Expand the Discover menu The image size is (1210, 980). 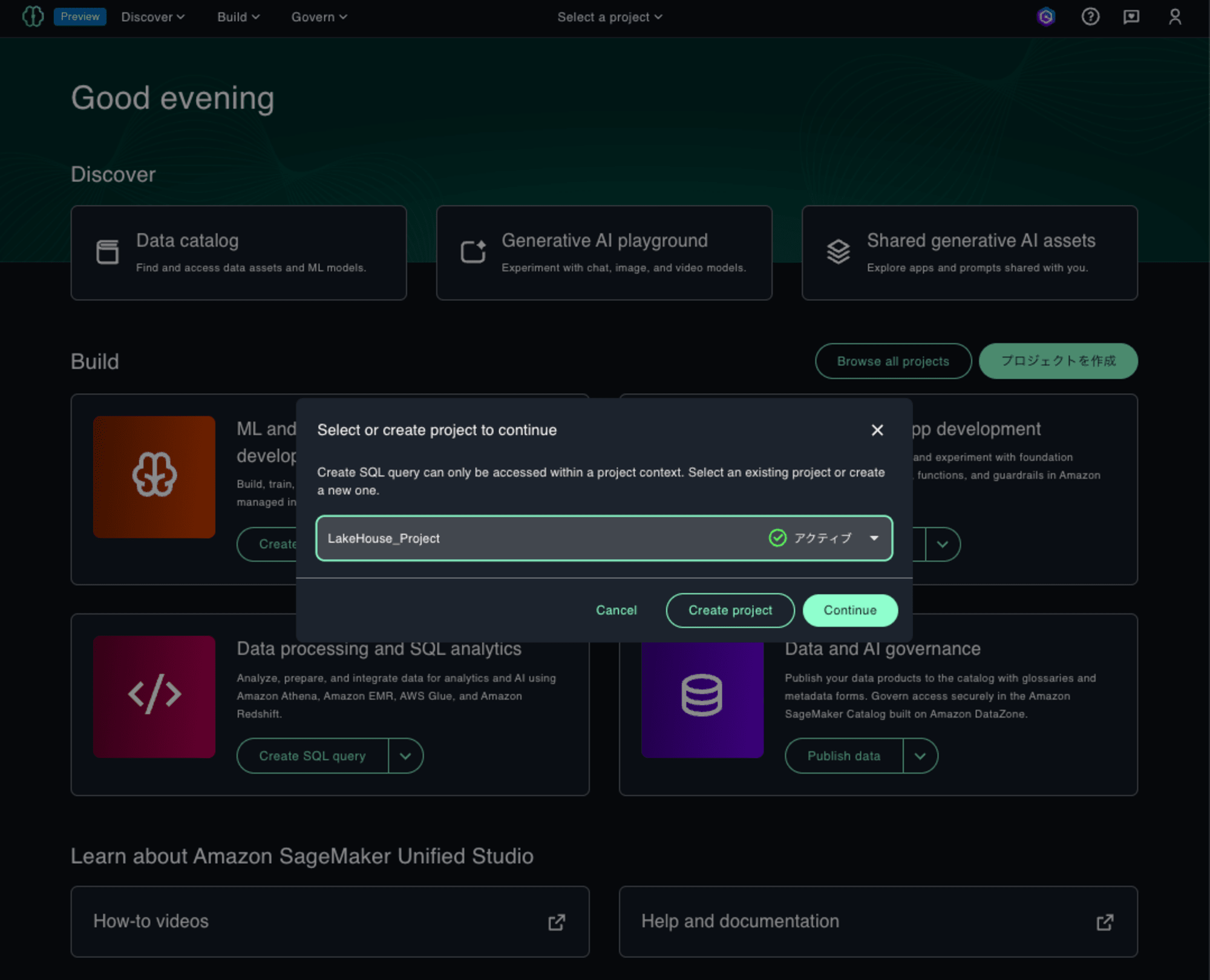[152, 17]
